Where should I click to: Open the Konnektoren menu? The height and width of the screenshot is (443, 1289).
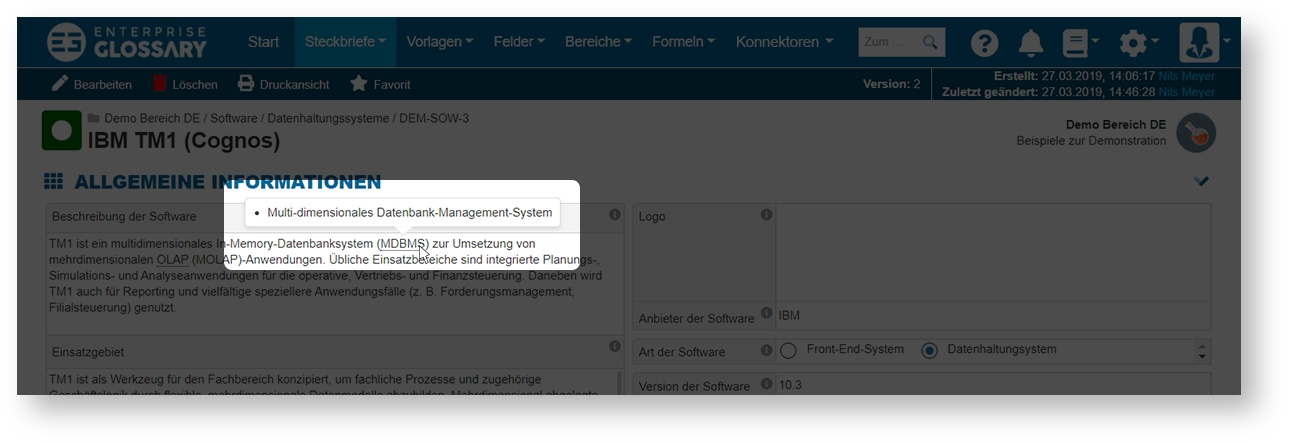click(784, 42)
